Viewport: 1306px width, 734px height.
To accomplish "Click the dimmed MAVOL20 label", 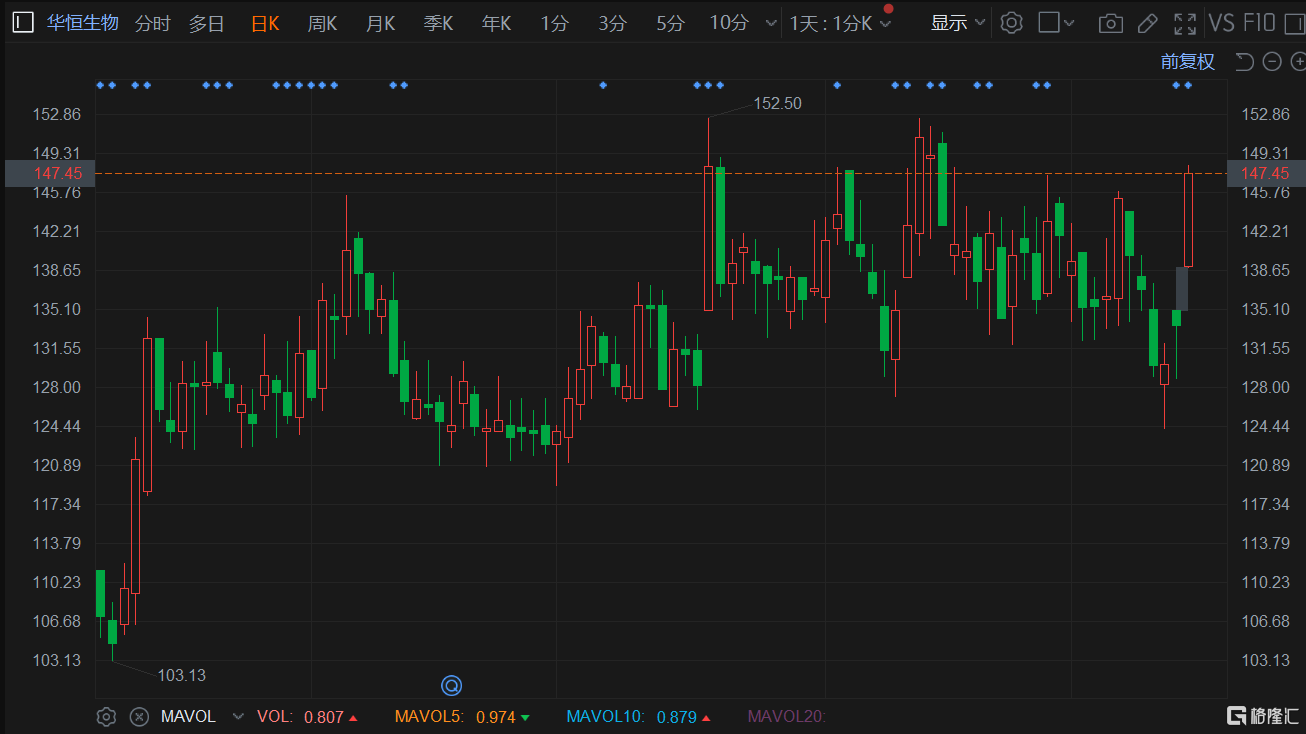I will click(x=787, y=716).
